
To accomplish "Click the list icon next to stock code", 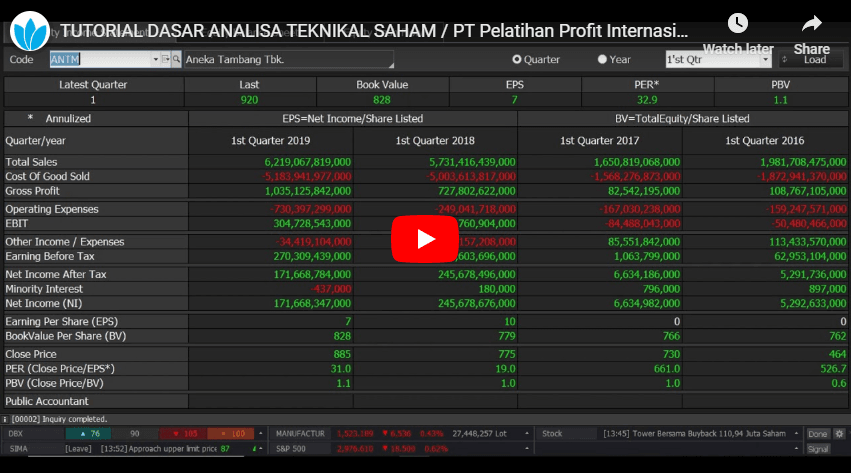I will click(x=165, y=60).
